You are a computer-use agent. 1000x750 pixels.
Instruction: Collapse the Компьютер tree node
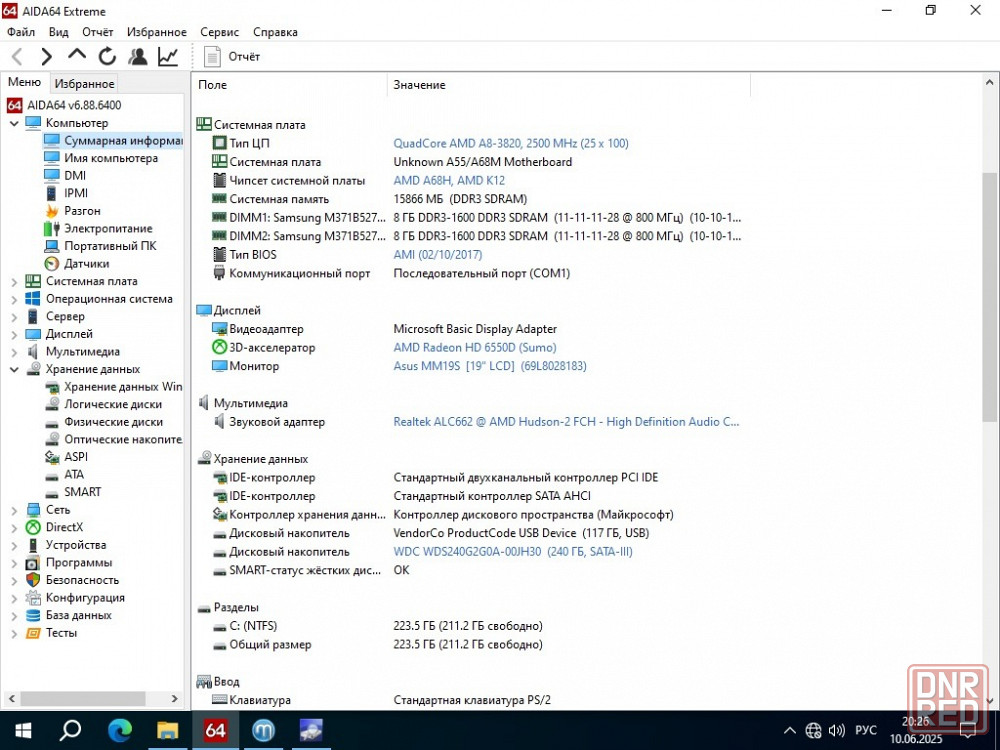click(x=14, y=123)
